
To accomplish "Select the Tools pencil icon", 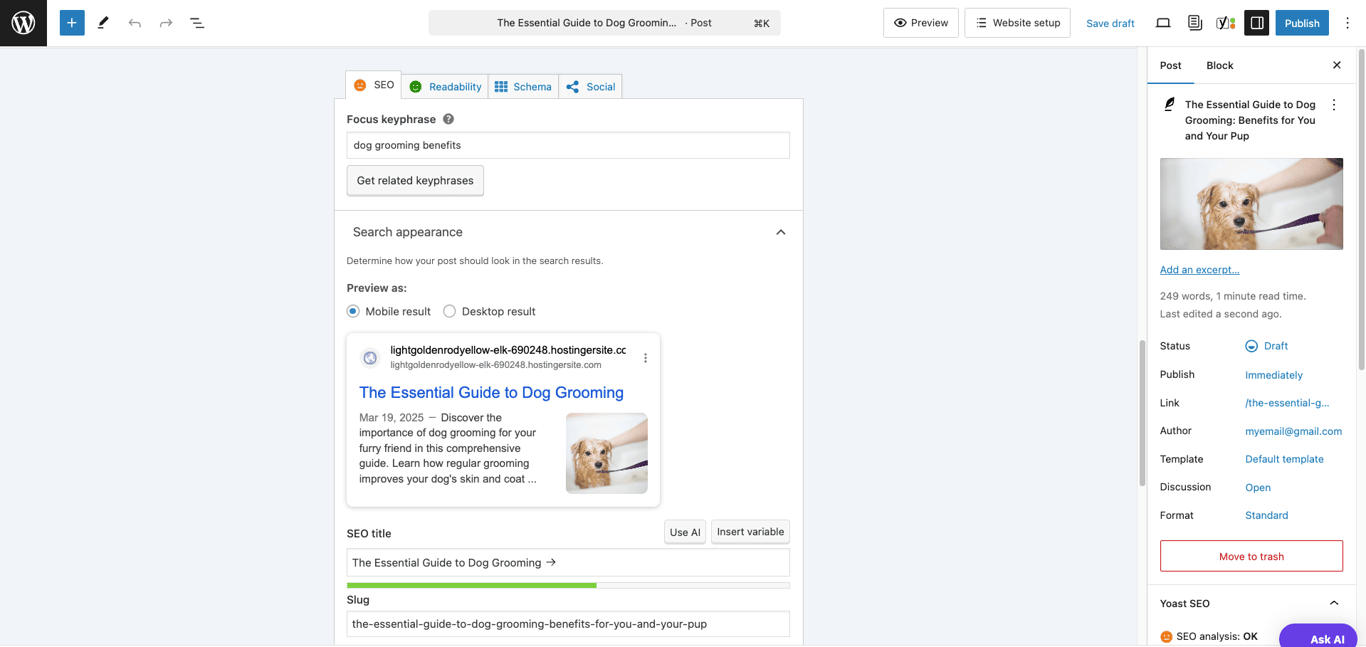I will [x=103, y=22].
